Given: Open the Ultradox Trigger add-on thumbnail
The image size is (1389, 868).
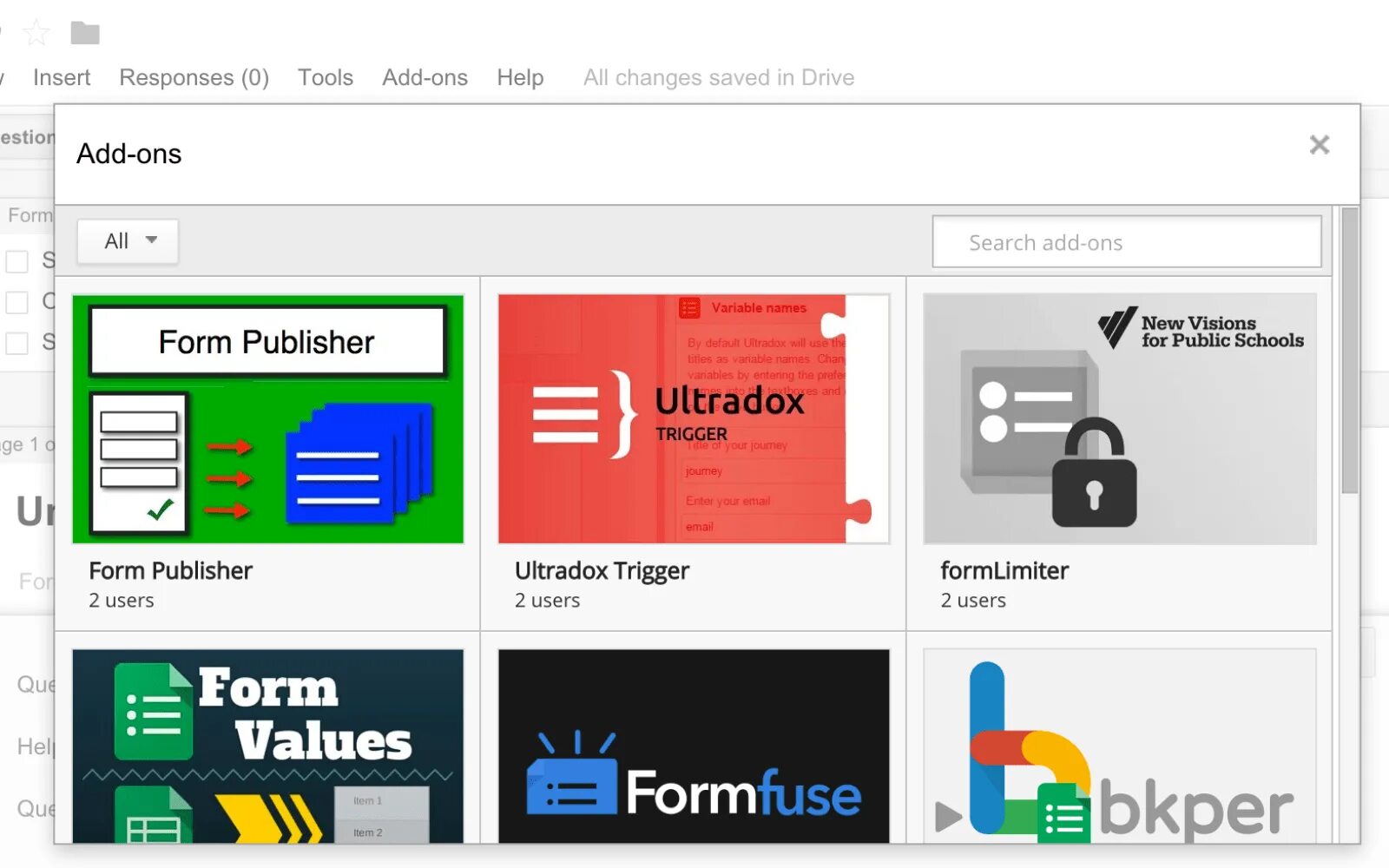Looking at the screenshot, I should tap(694, 419).
